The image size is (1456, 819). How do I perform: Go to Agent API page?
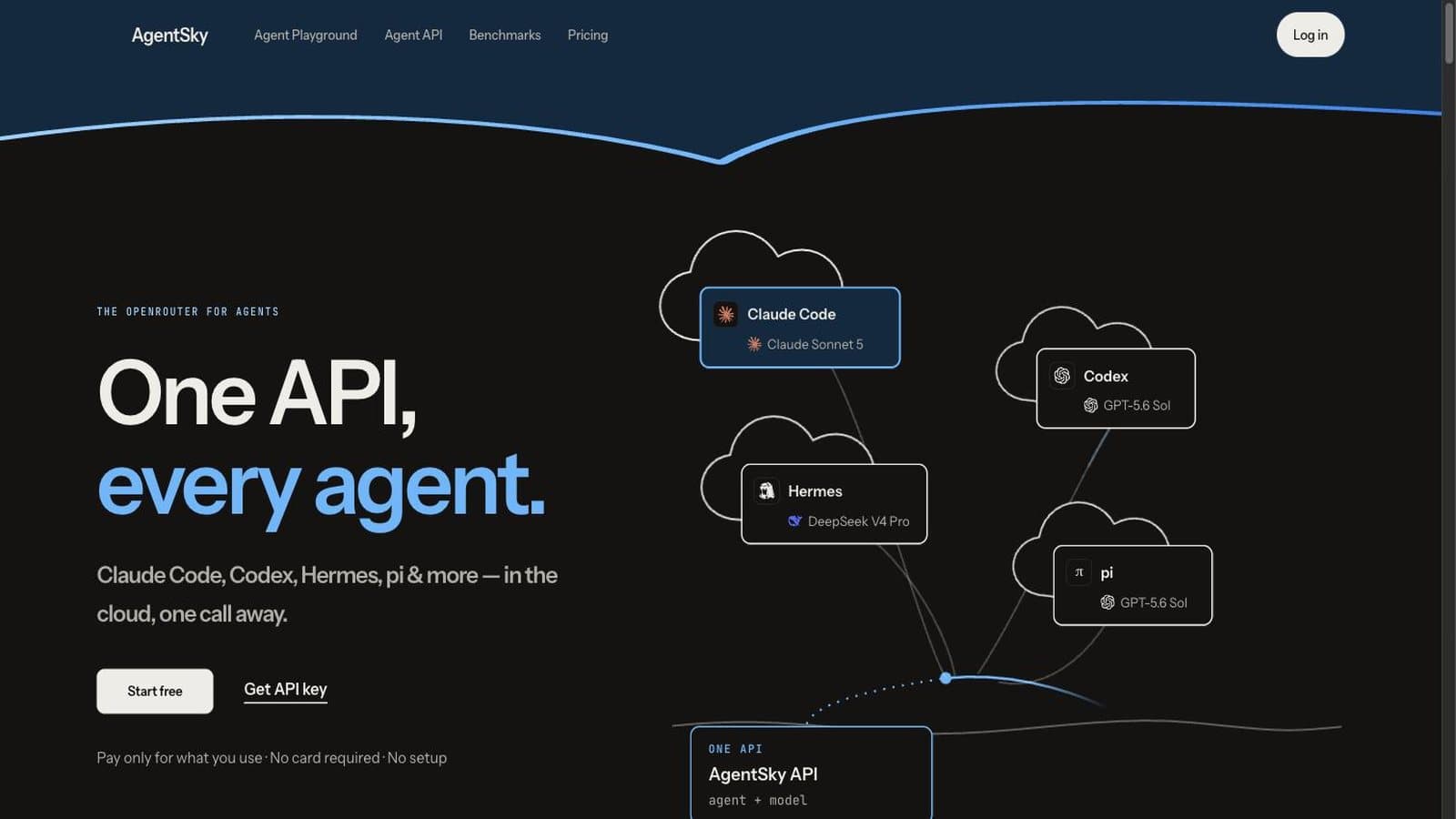pos(413,35)
